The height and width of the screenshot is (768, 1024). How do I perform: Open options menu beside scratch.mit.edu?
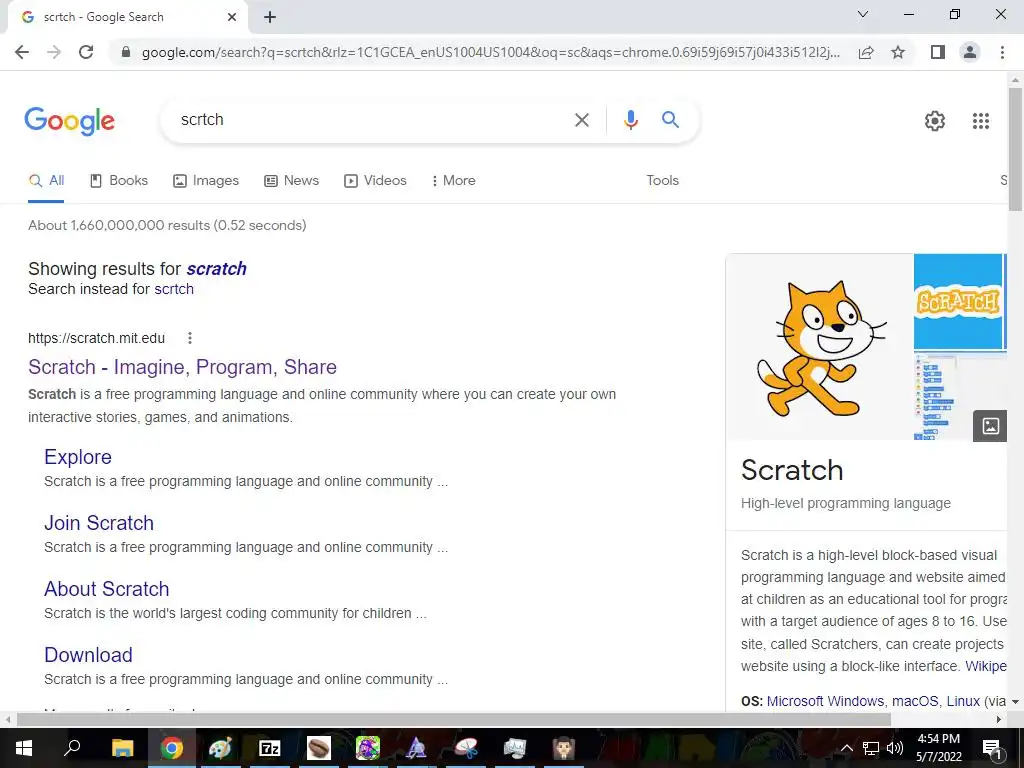pyautogui.click(x=189, y=338)
